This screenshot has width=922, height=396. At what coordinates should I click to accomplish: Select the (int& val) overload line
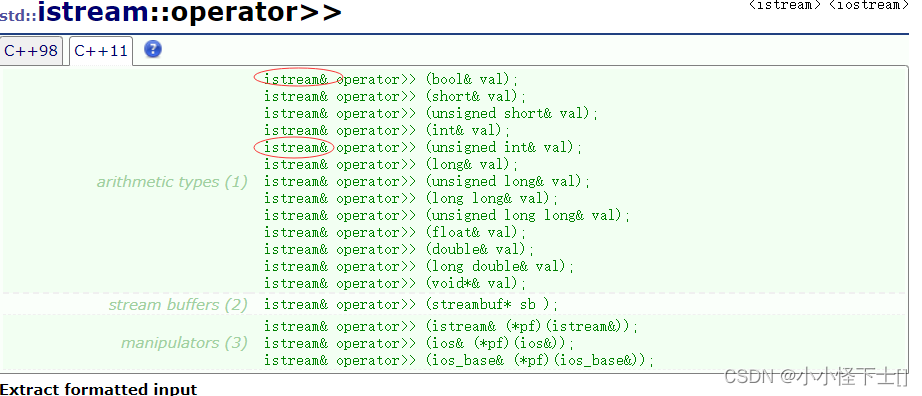click(x=387, y=130)
